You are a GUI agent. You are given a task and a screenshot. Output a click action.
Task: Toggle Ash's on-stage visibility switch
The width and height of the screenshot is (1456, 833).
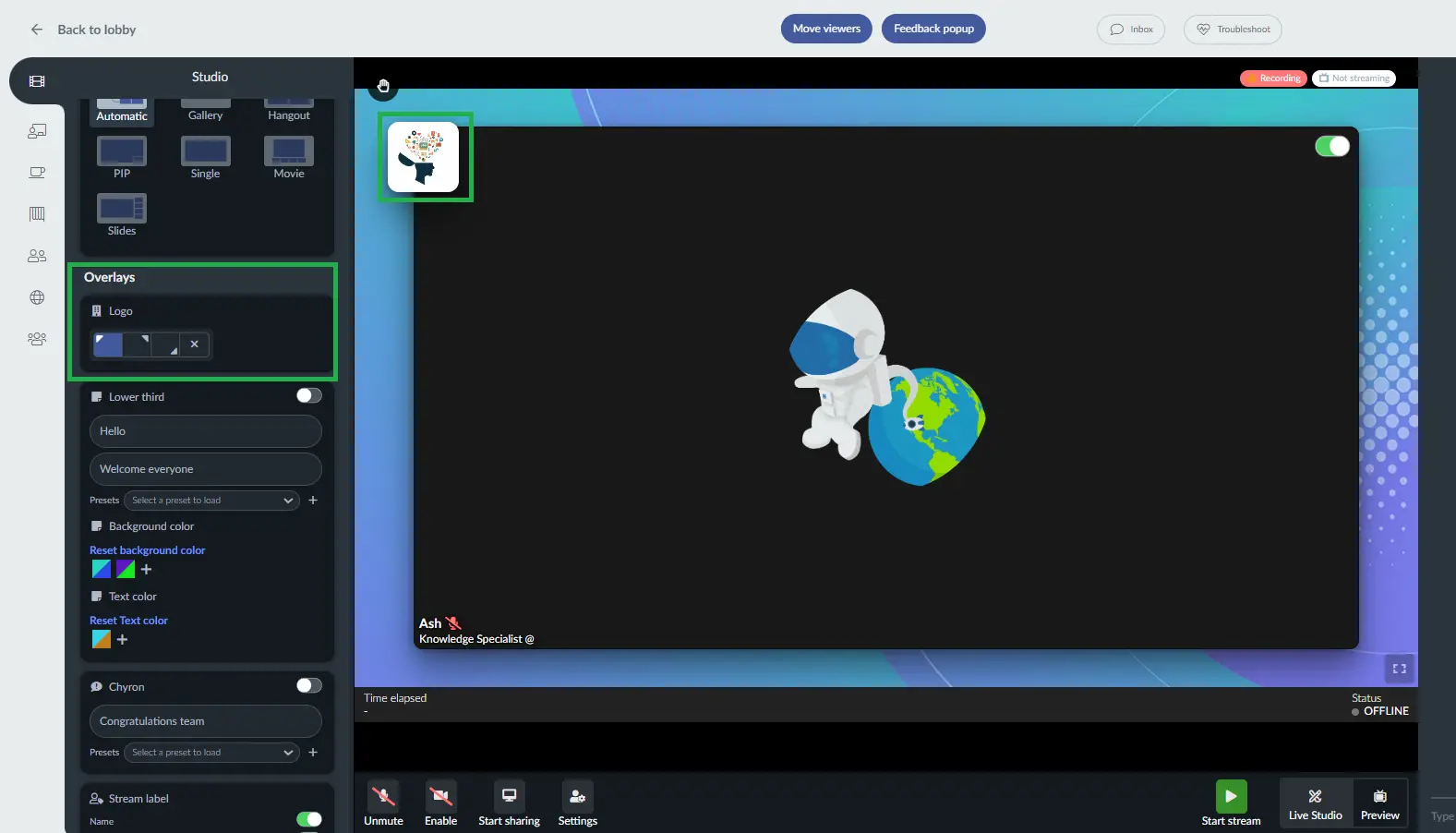(1332, 146)
